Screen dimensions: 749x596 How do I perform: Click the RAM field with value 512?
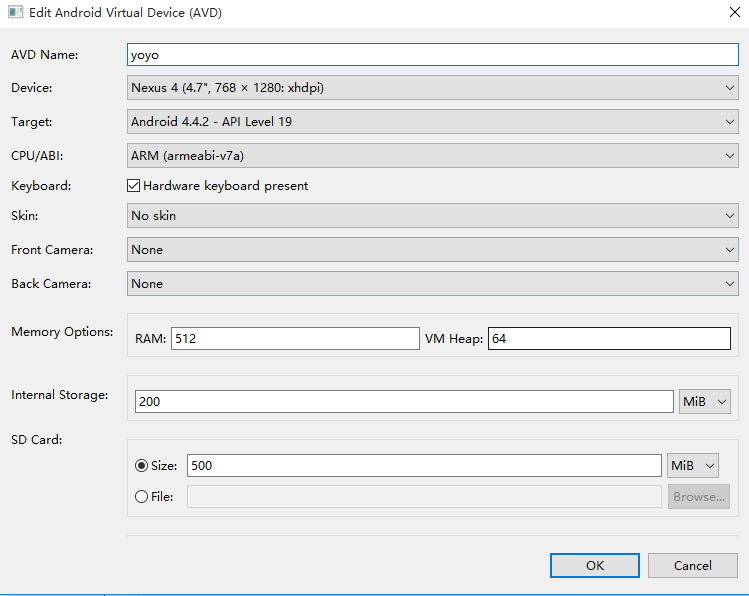(295, 339)
